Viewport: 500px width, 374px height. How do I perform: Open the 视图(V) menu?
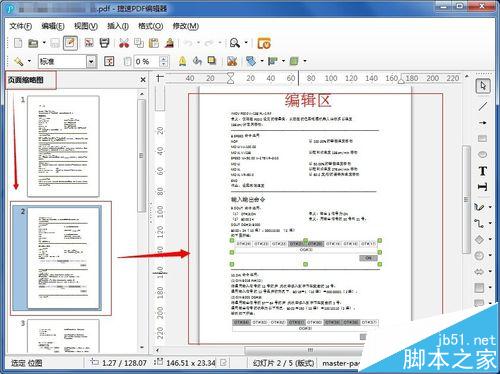(86, 26)
